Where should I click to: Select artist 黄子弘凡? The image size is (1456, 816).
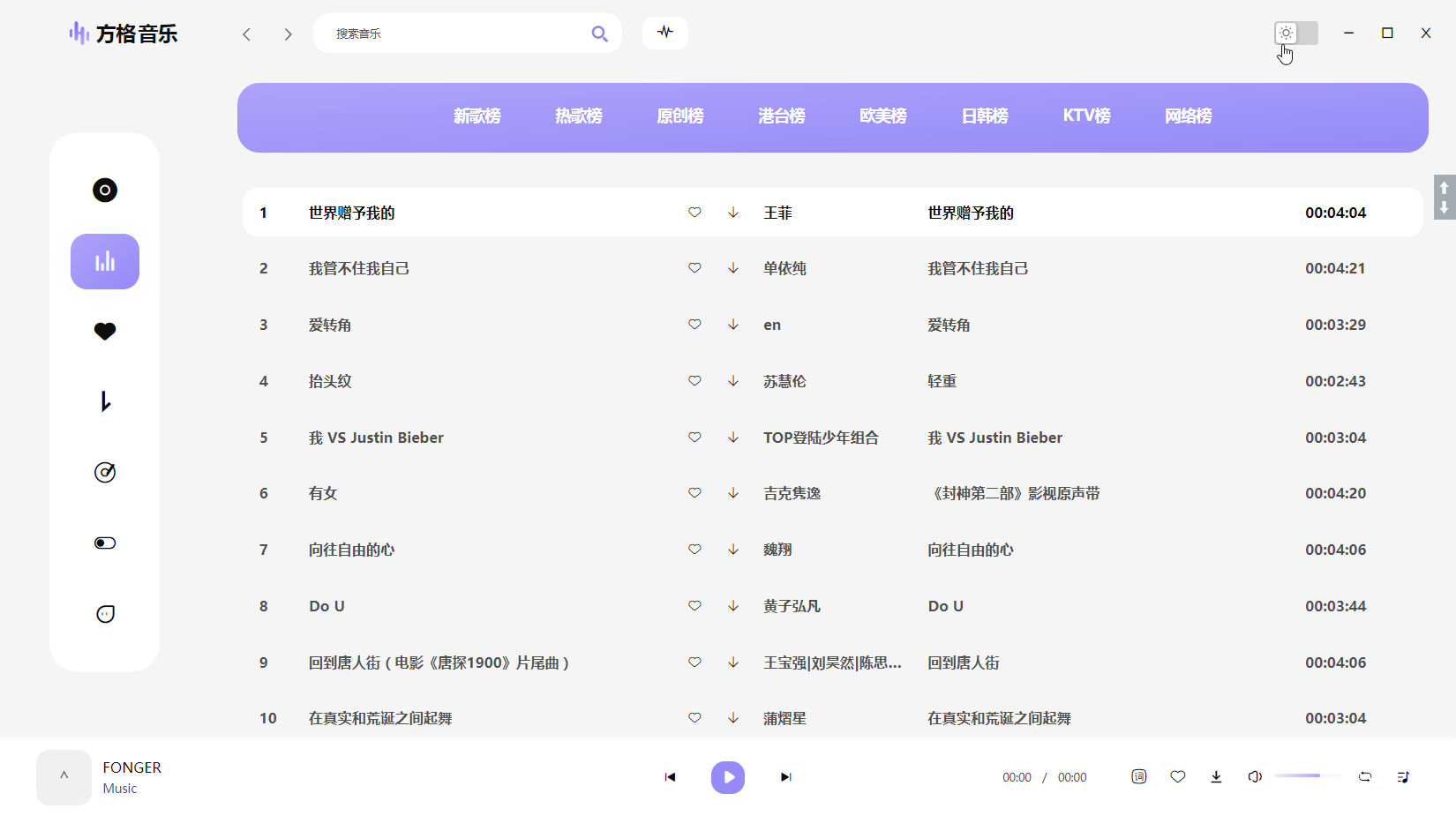[792, 606]
